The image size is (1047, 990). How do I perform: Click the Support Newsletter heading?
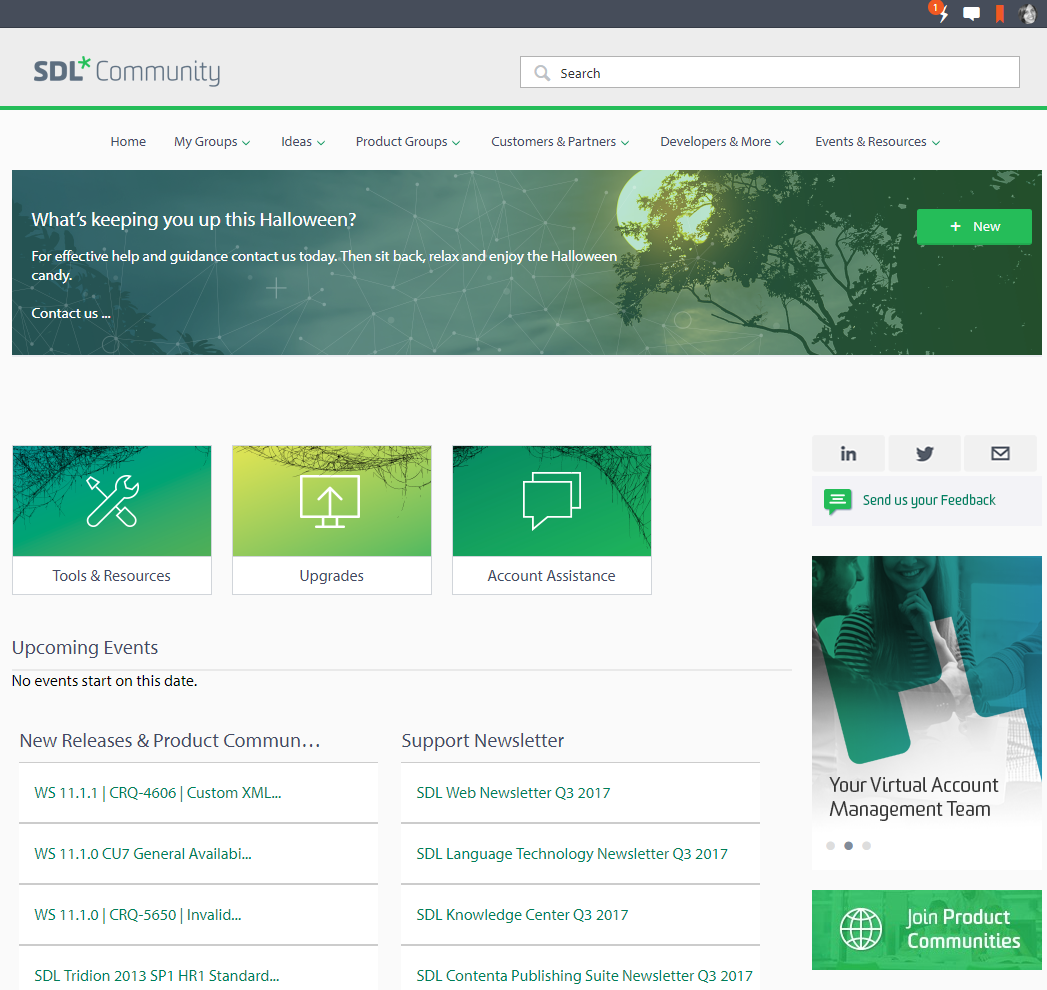(x=483, y=740)
